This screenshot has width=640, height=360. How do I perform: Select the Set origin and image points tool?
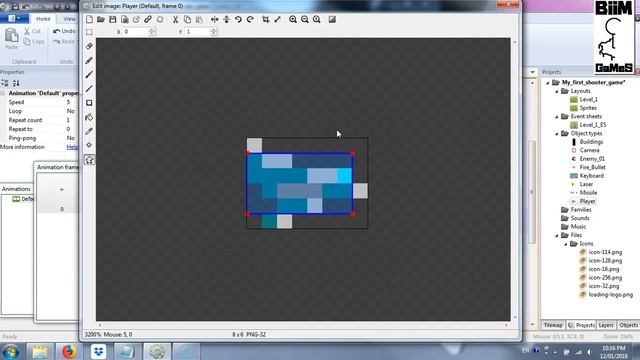tap(89, 145)
